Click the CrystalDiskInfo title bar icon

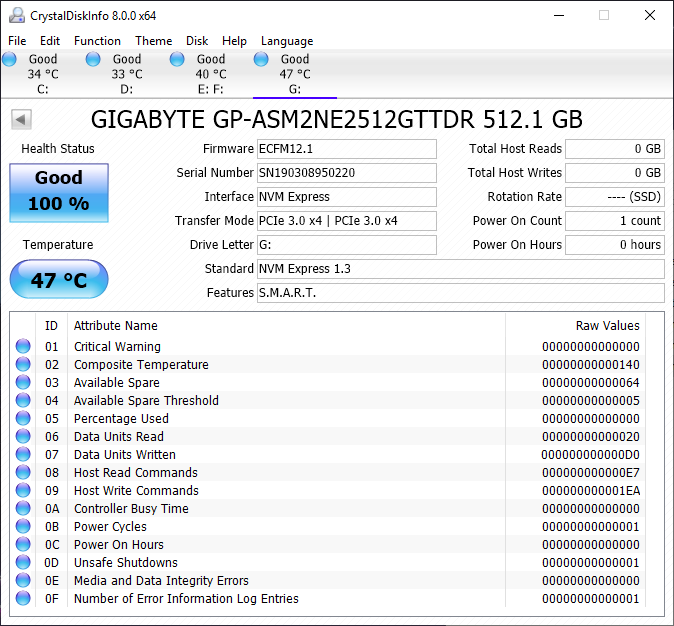coord(17,15)
